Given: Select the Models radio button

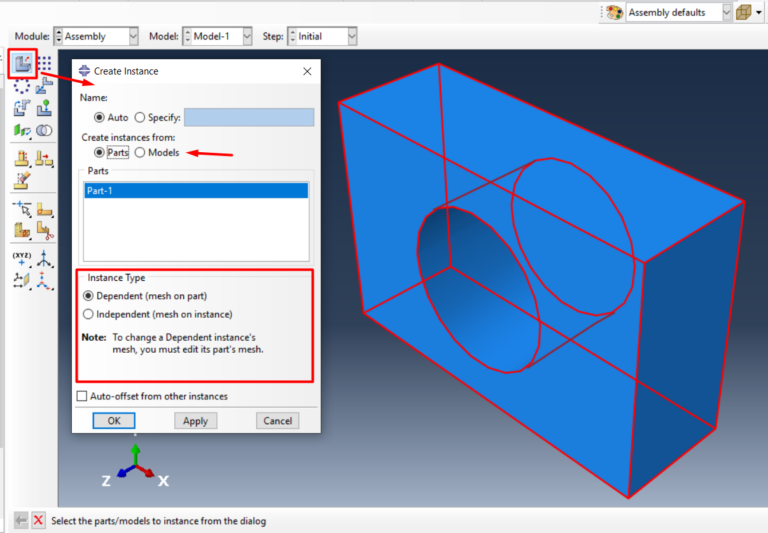Looking at the screenshot, I should [x=141, y=152].
